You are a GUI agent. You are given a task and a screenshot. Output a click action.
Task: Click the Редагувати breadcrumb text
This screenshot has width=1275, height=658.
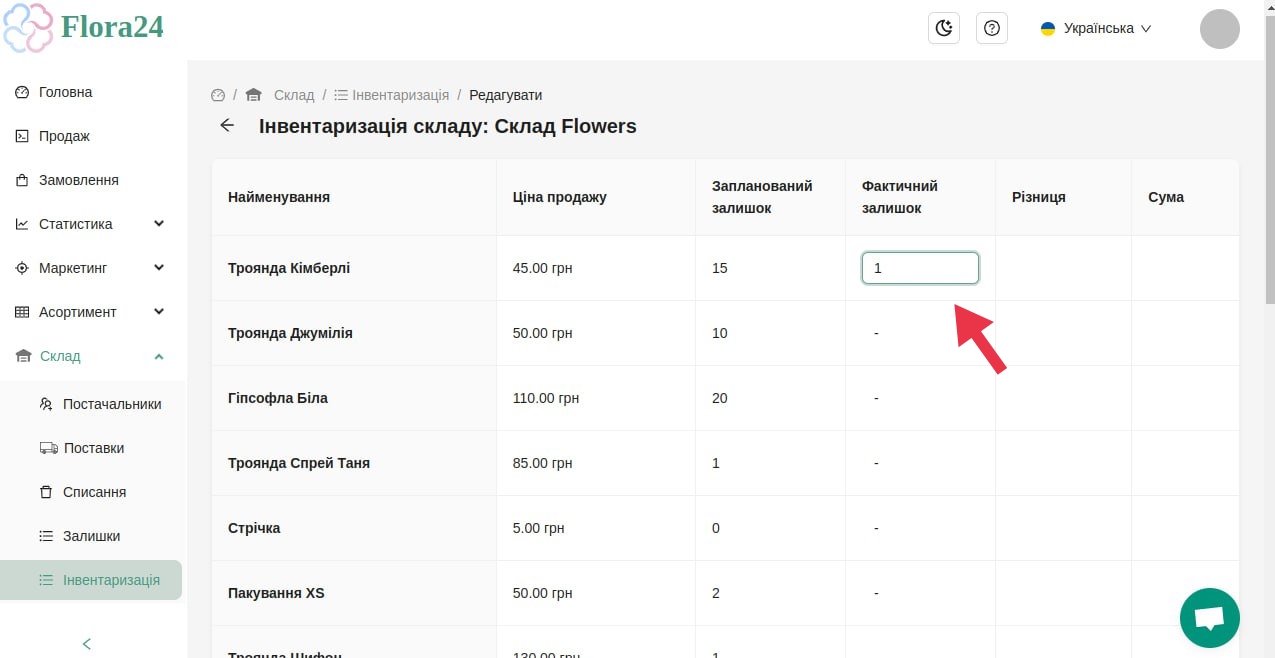pos(506,95)
